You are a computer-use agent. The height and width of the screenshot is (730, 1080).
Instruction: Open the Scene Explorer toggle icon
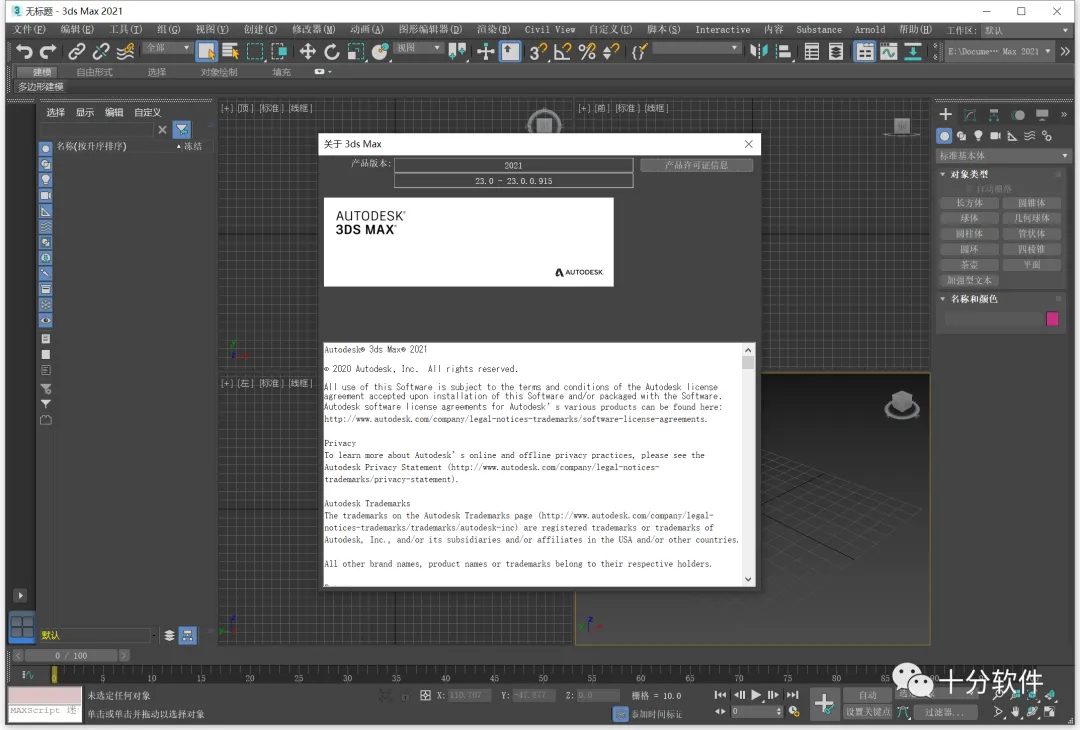(812, 52)
